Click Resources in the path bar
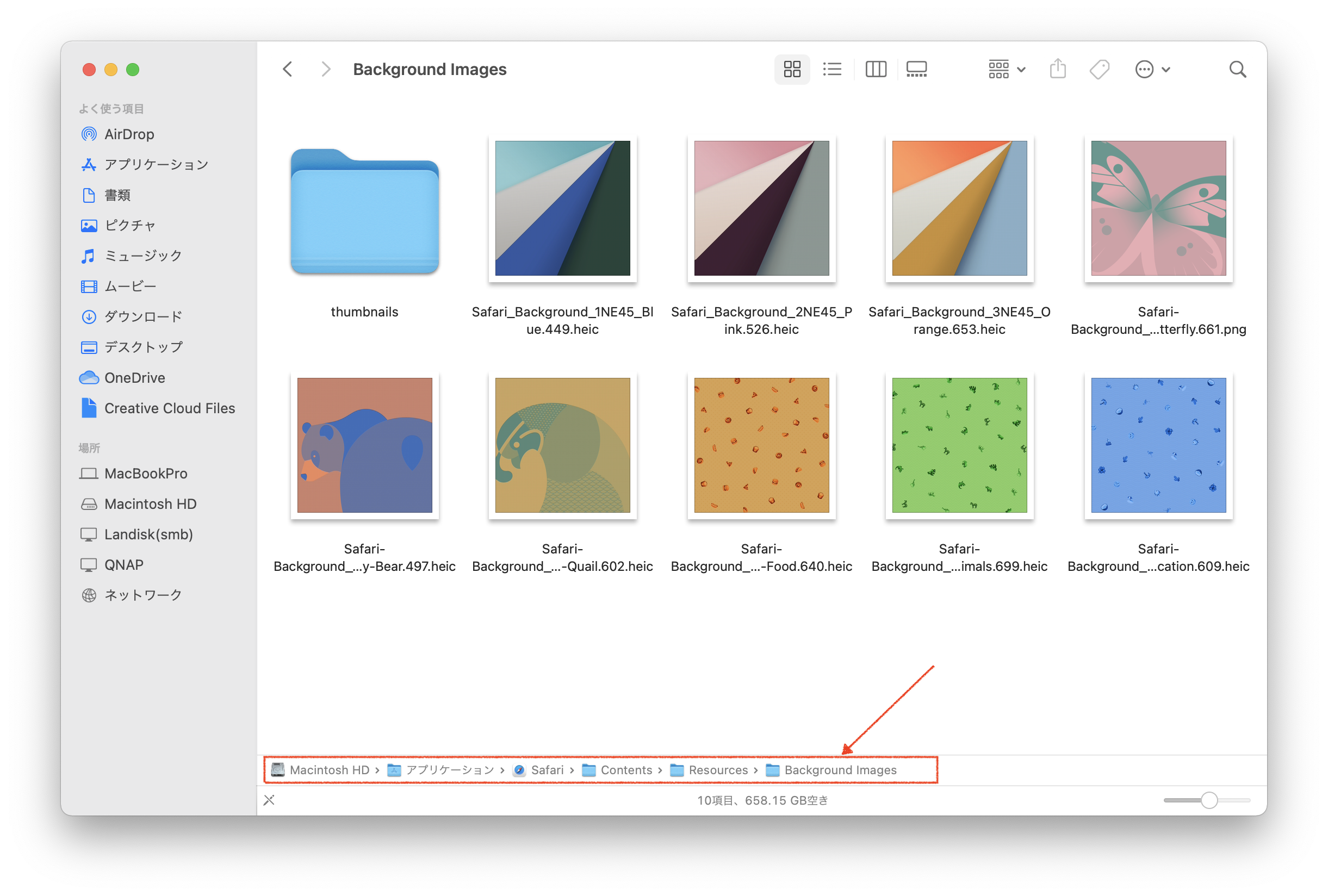This screenshot has width=1328, height=896. click(x=718, y=770)
